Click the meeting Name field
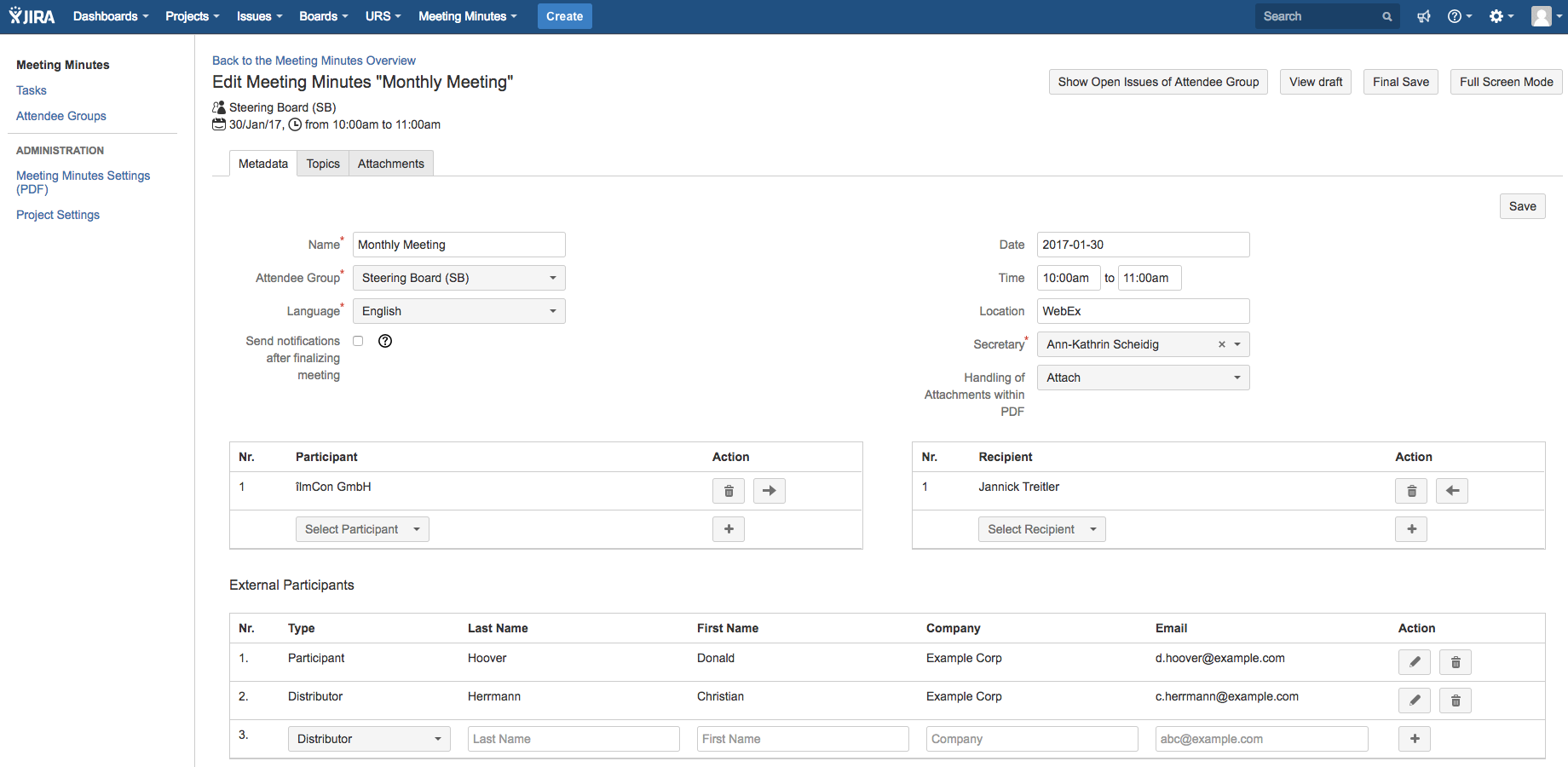 (459, 245)
